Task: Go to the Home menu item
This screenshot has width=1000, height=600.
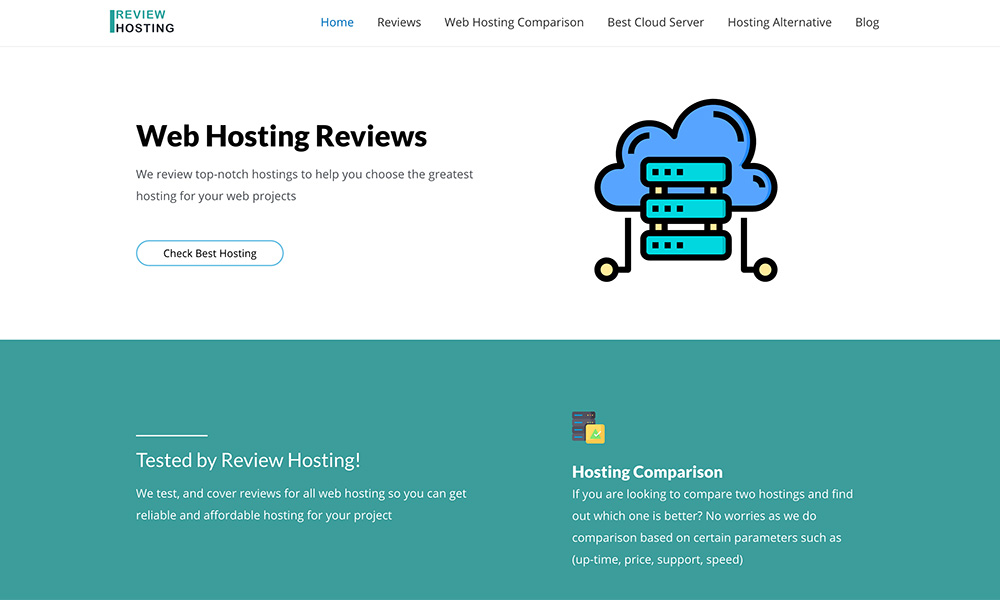Action: (337, 22)
